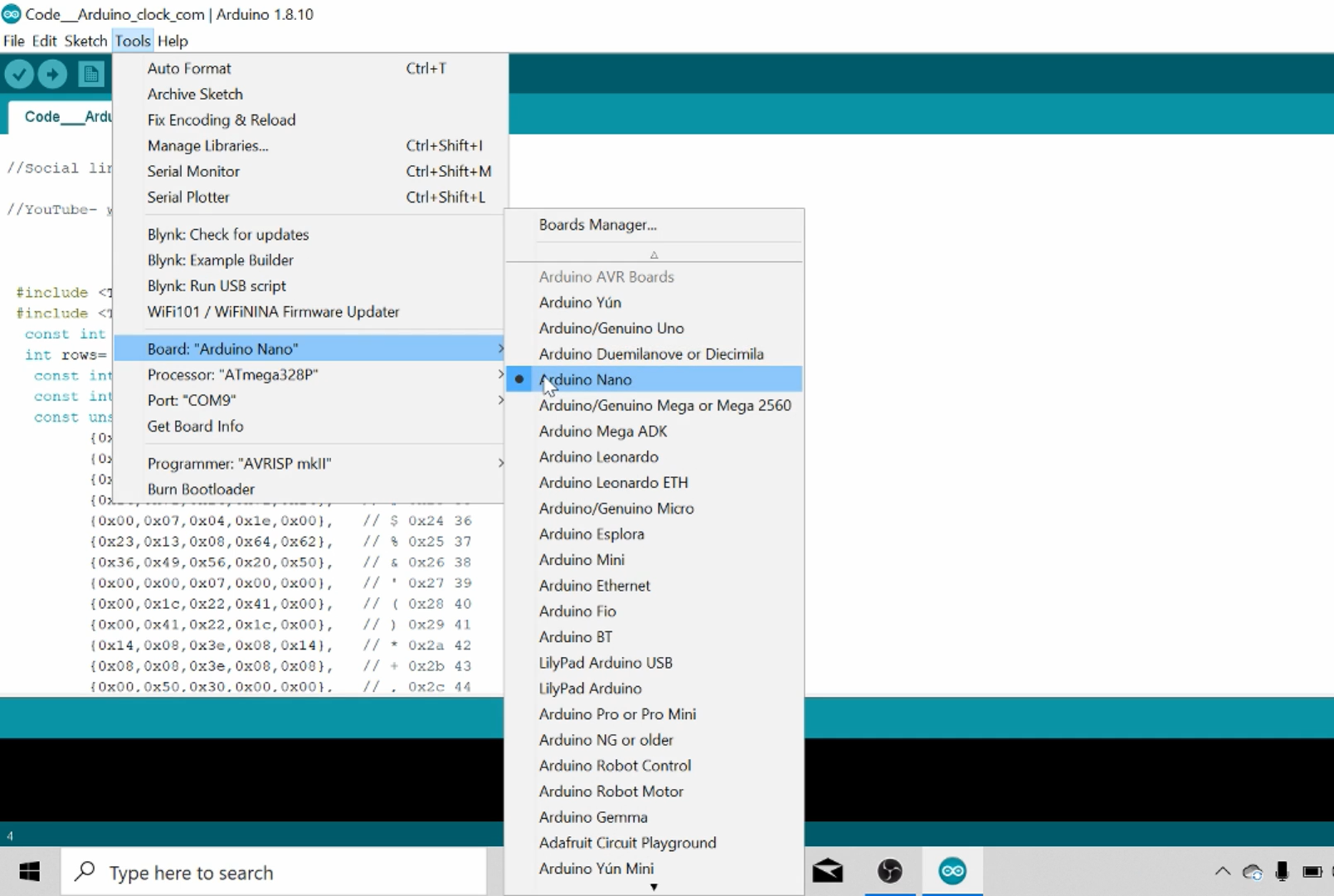The height and width of the screenshot is (896, 1334).
Task: Click Get Board Info
Action: pyautogui.click(x=195, y=426)
